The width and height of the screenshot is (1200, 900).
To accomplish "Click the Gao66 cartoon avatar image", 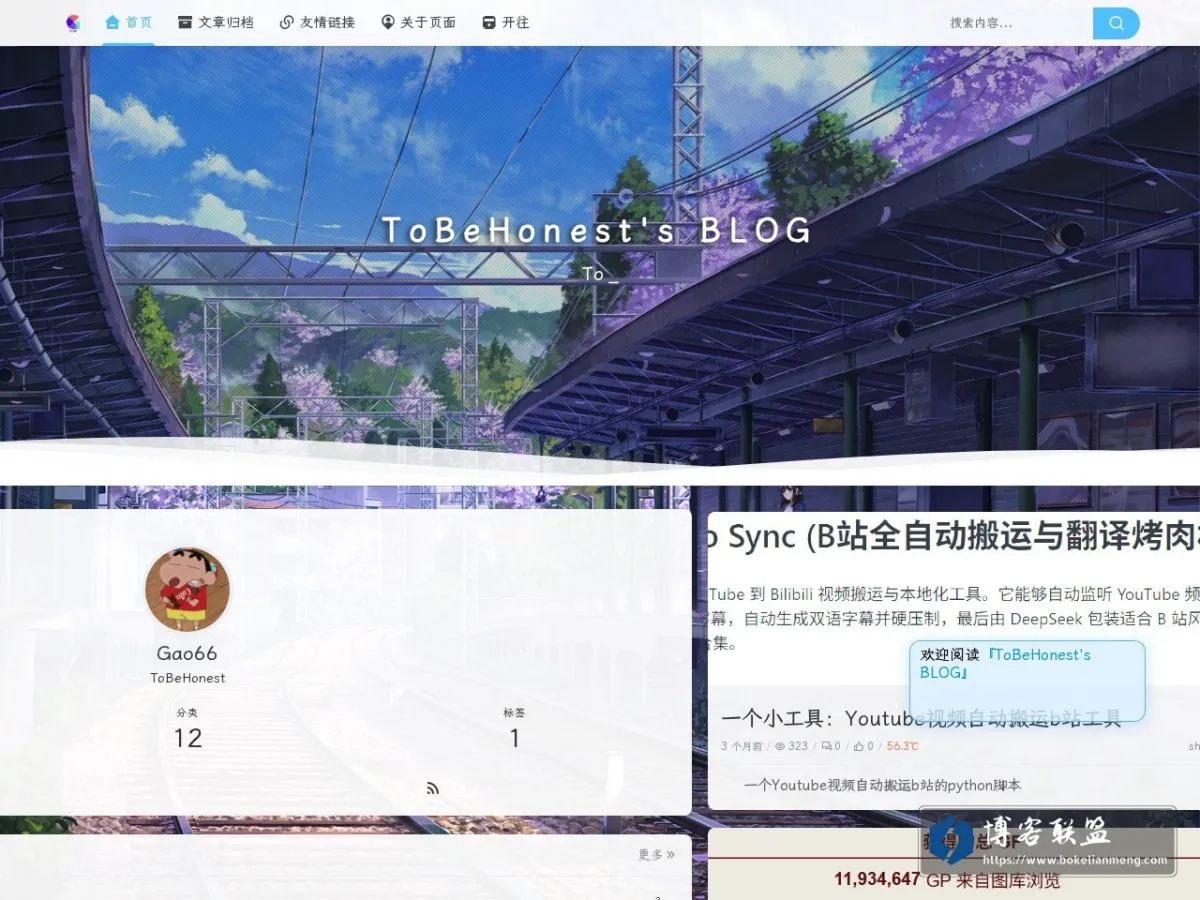I will click(187, 589).
